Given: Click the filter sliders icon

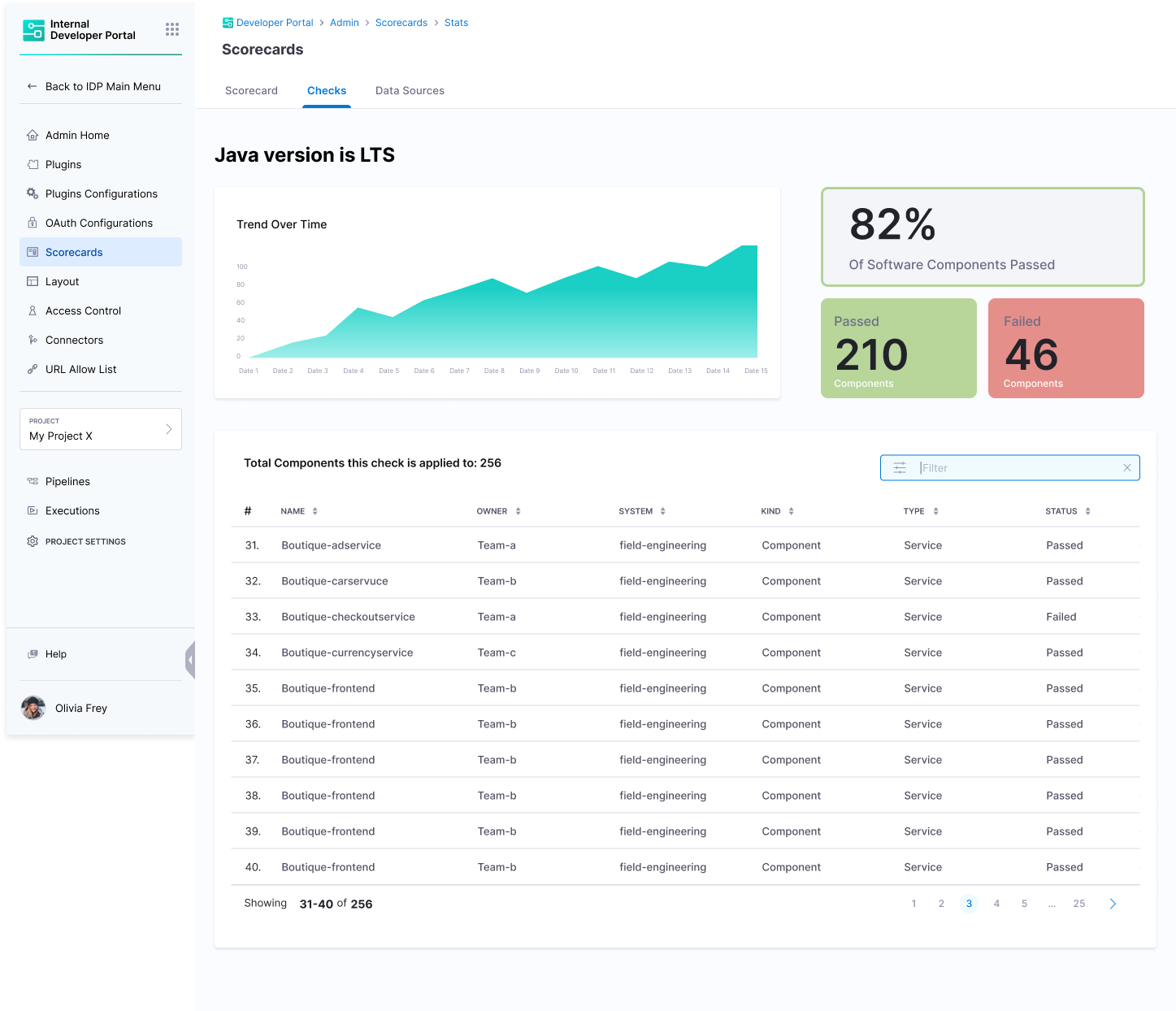Looking at the screenshot, I should coord(900,468).
